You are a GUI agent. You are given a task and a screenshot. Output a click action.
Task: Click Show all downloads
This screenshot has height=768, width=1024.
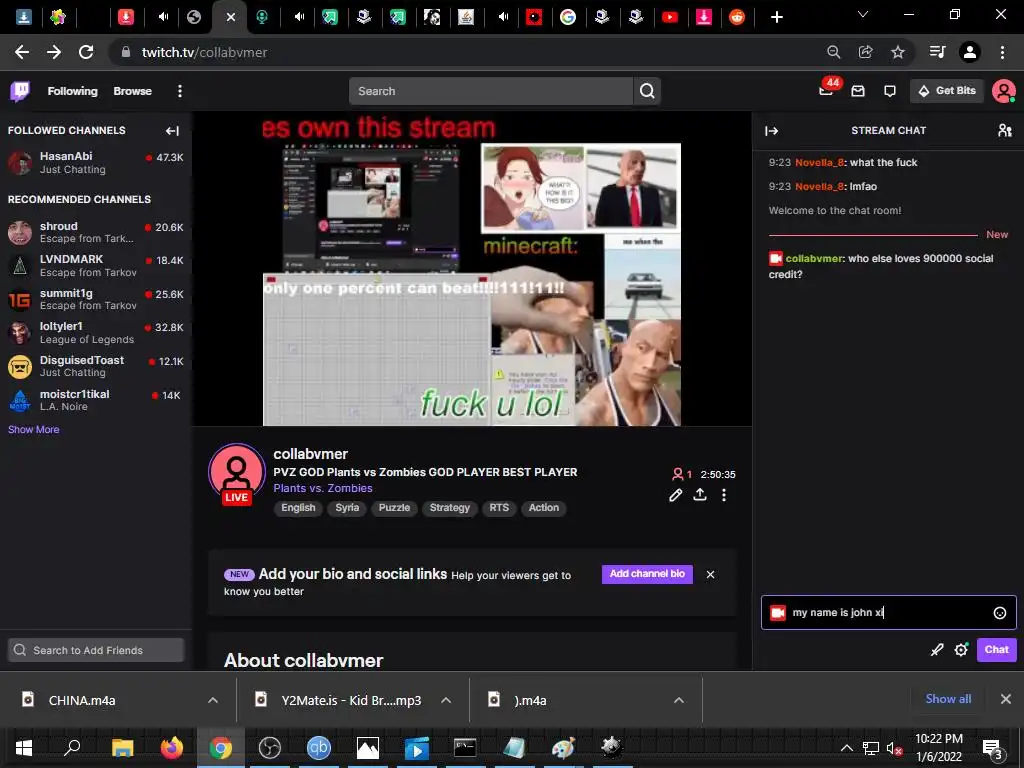[948, 699]
